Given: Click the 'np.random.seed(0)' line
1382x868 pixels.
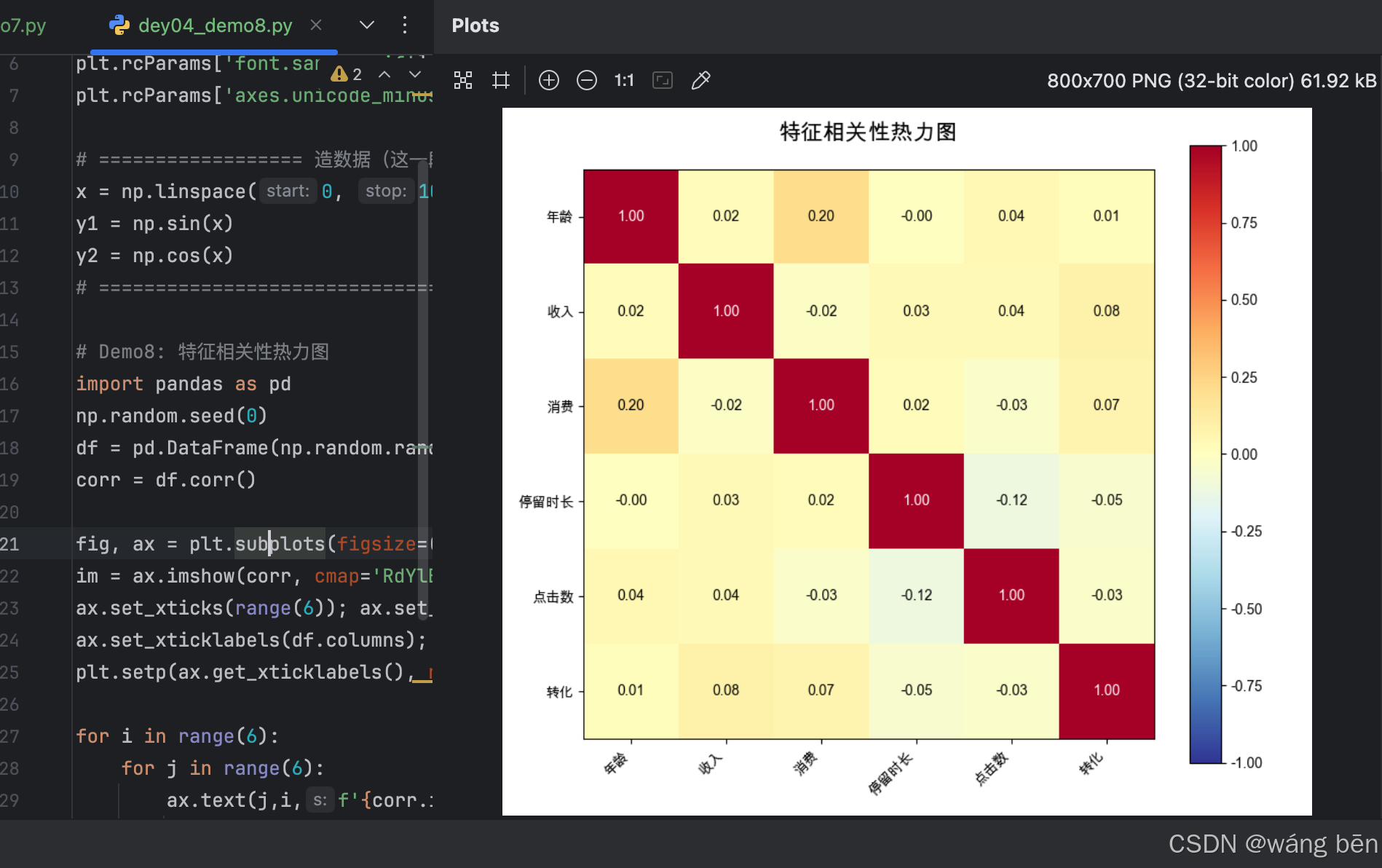Looking at the screenshot, I should [172, 416].
